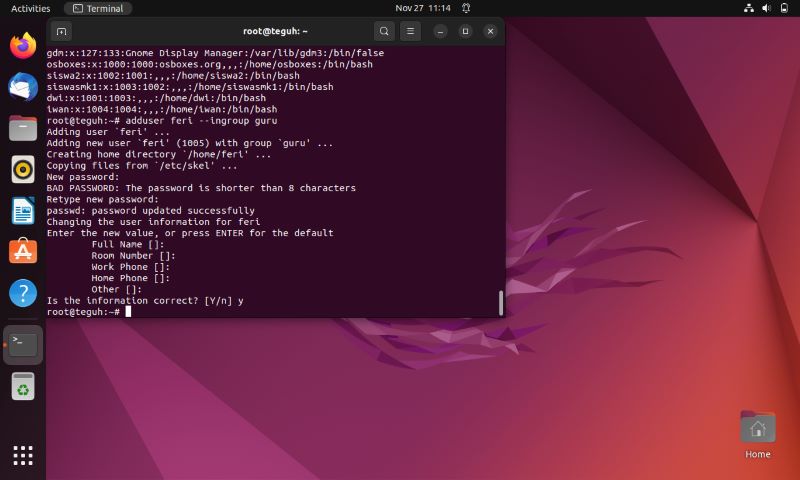Open the Terminal app menu in top bar

[98, 8]
